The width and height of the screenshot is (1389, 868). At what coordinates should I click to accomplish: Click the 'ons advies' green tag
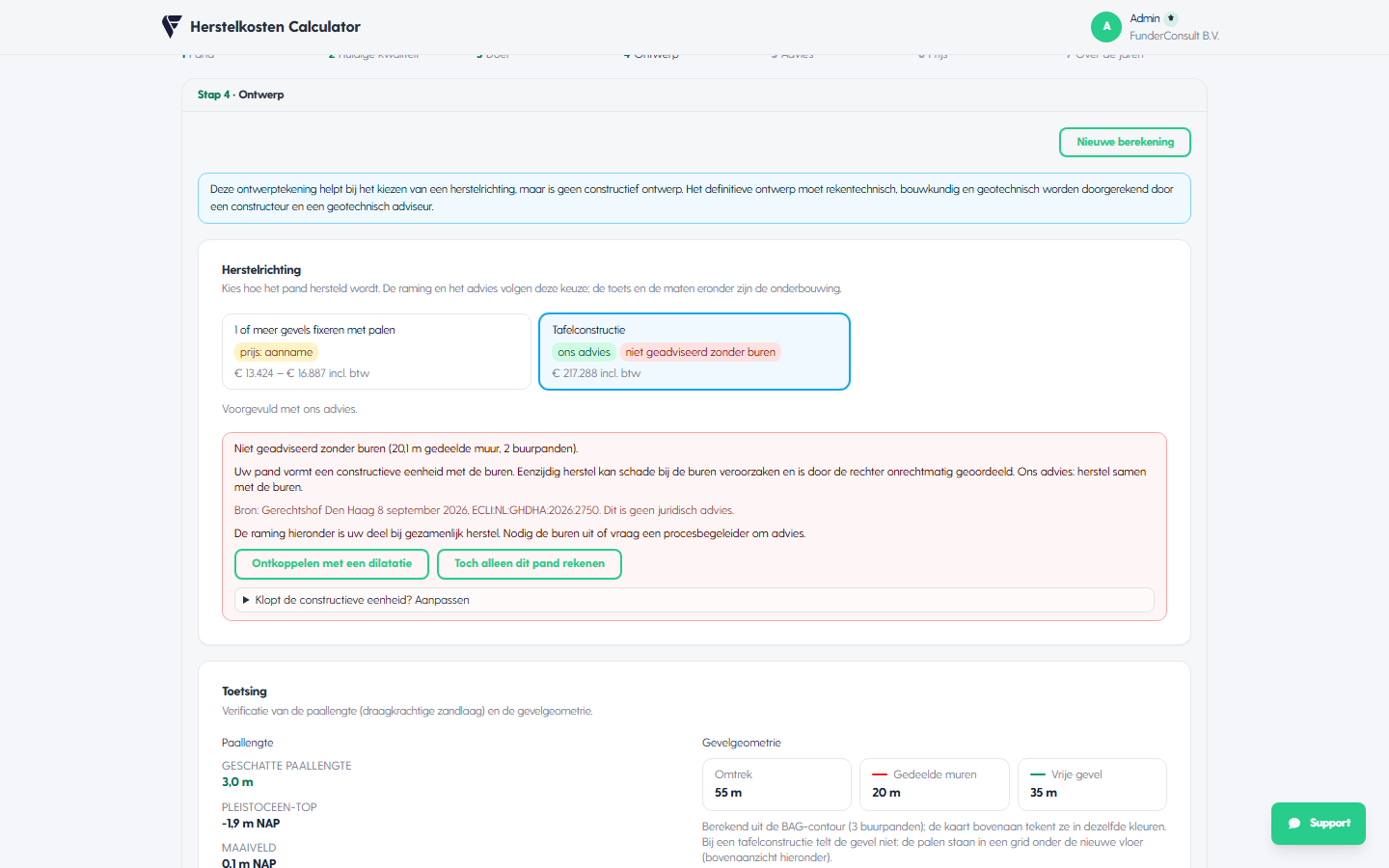584,352
